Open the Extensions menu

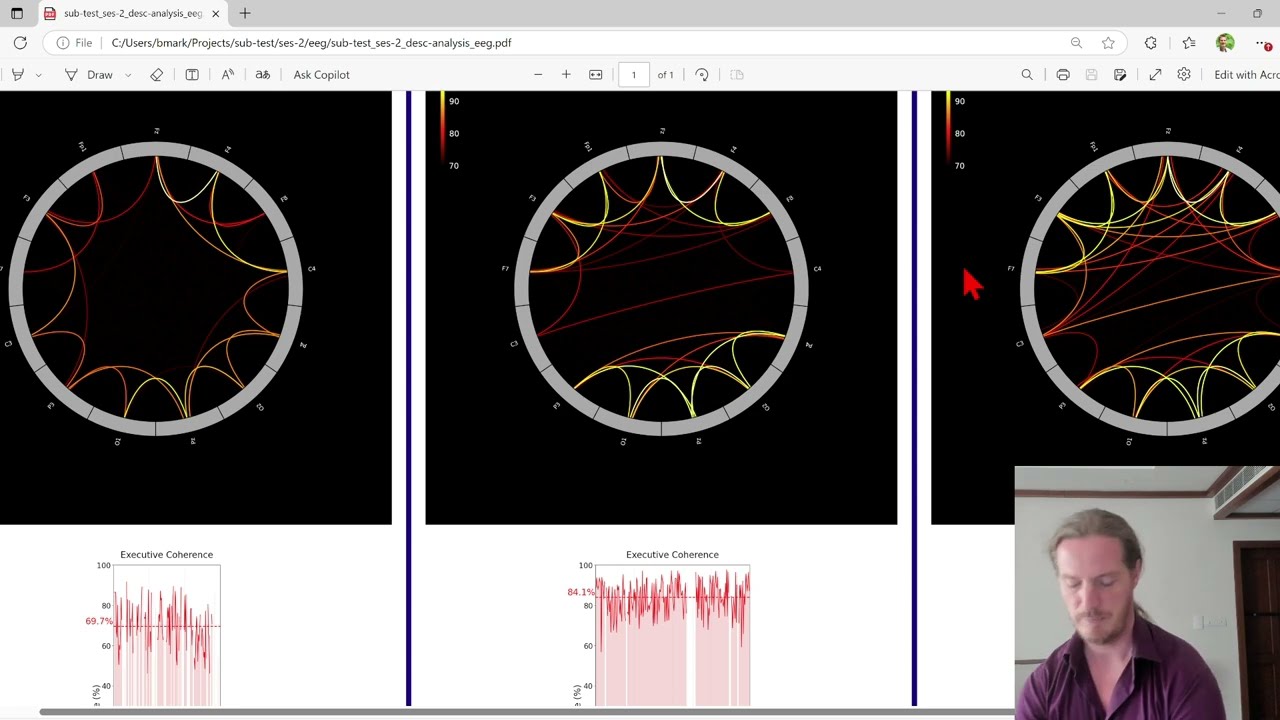coord(1151,43)
